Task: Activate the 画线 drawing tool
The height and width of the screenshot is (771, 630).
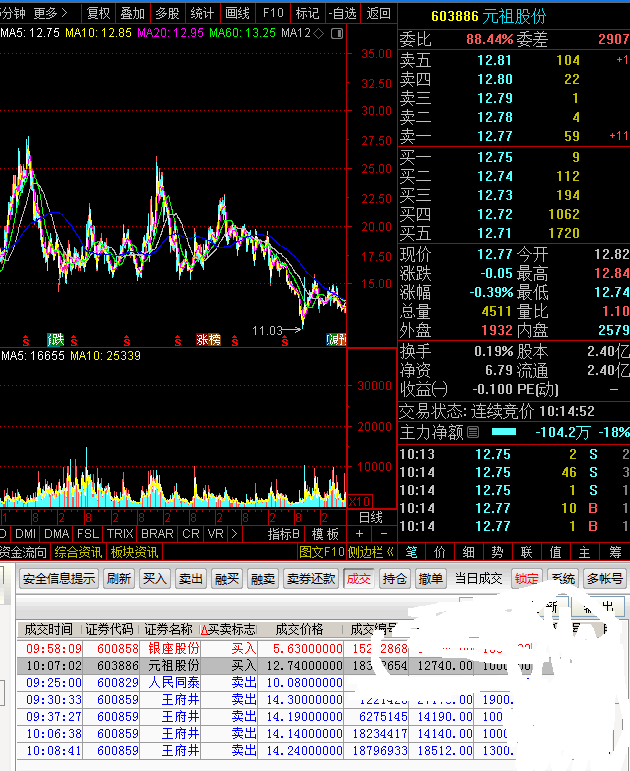Action: [238, 13]
